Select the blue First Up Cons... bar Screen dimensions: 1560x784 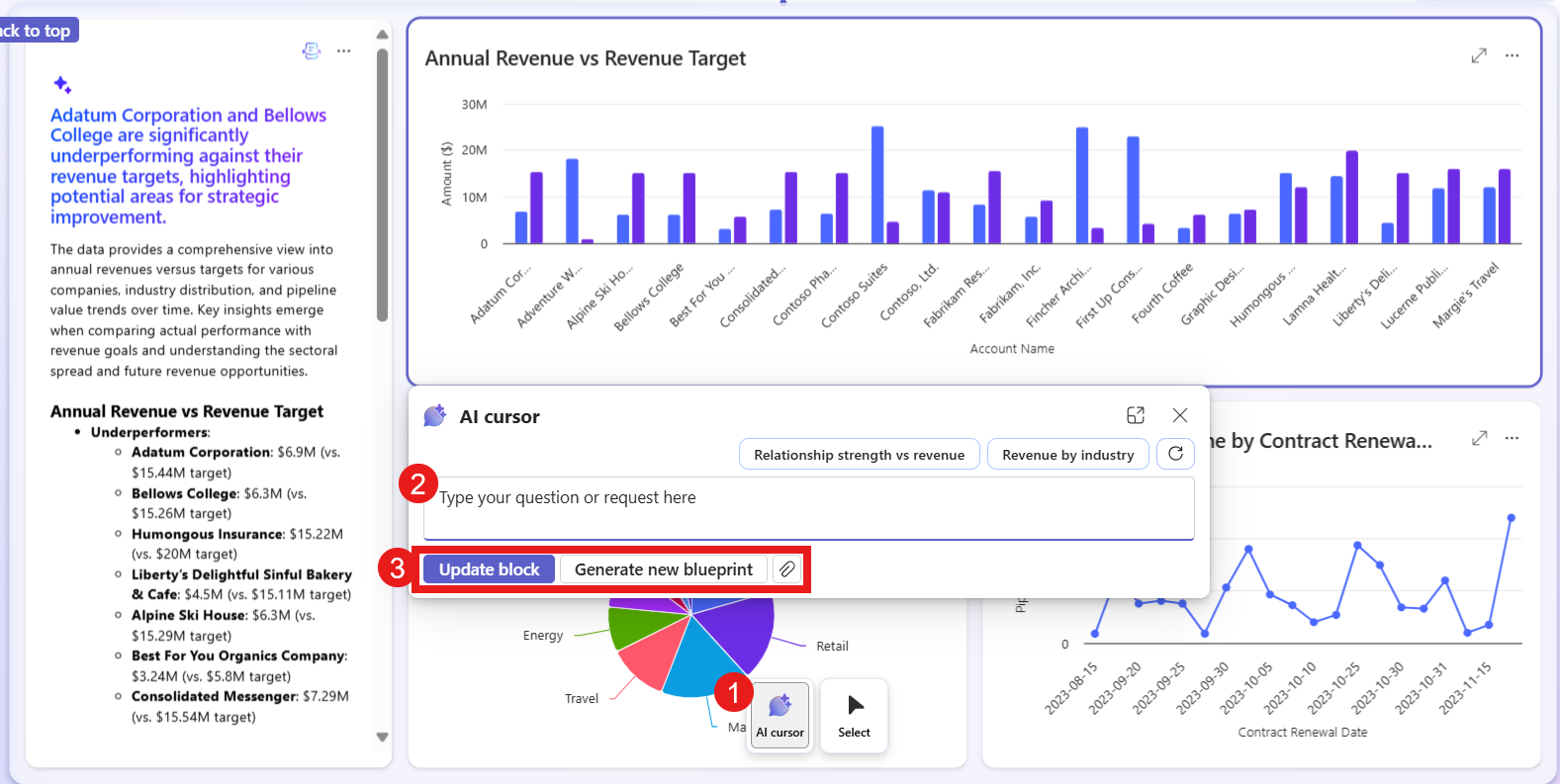pos(1133,190)
